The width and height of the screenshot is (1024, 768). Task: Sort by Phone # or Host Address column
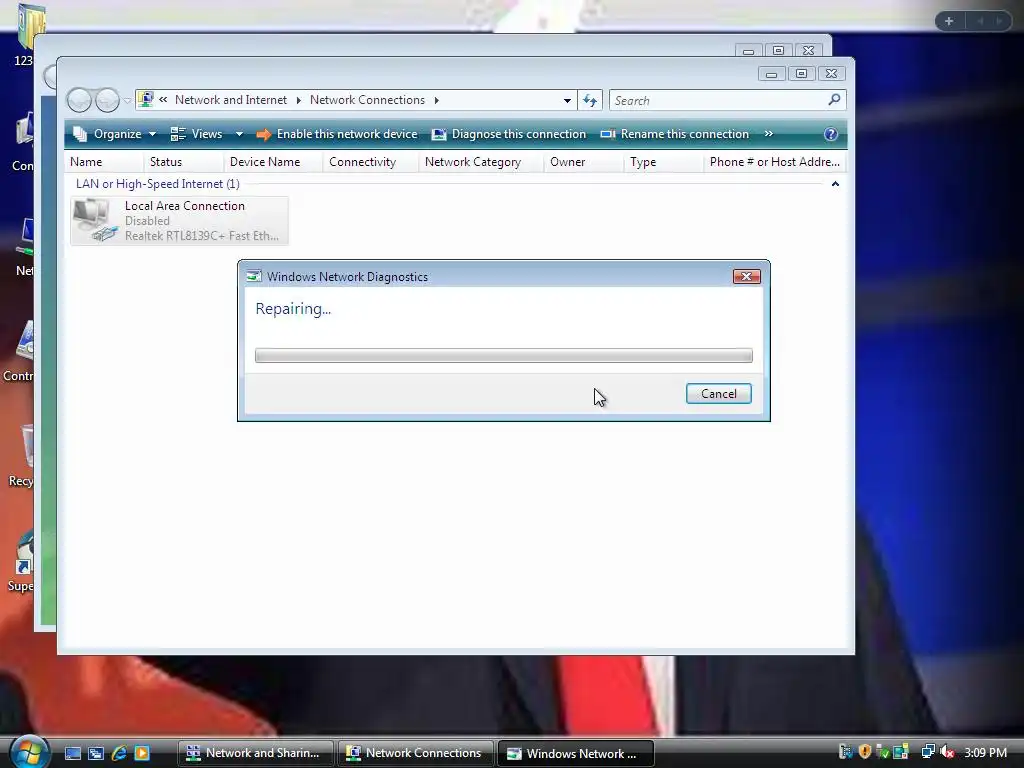point(775,162)
